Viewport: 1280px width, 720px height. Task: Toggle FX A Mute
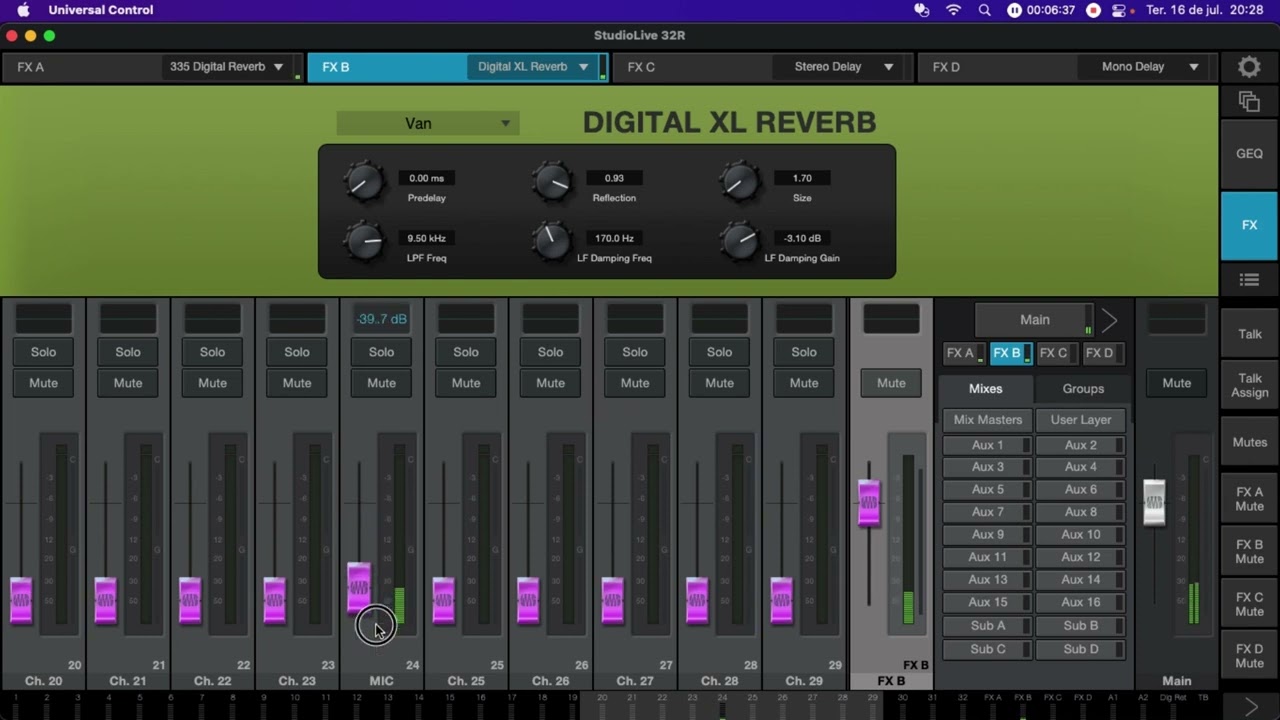(x=1249, y=499)
